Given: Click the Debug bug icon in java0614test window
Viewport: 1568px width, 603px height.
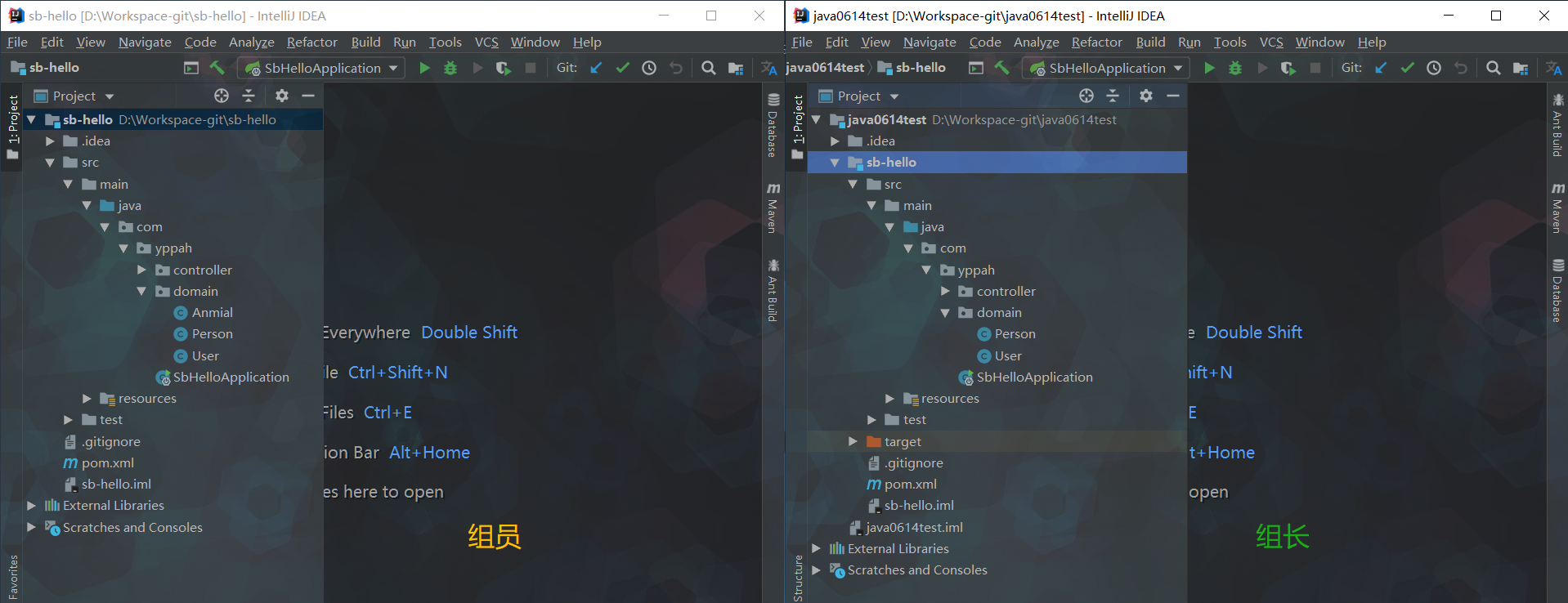Looking at the screenshot, I should tap(1235, 68).
